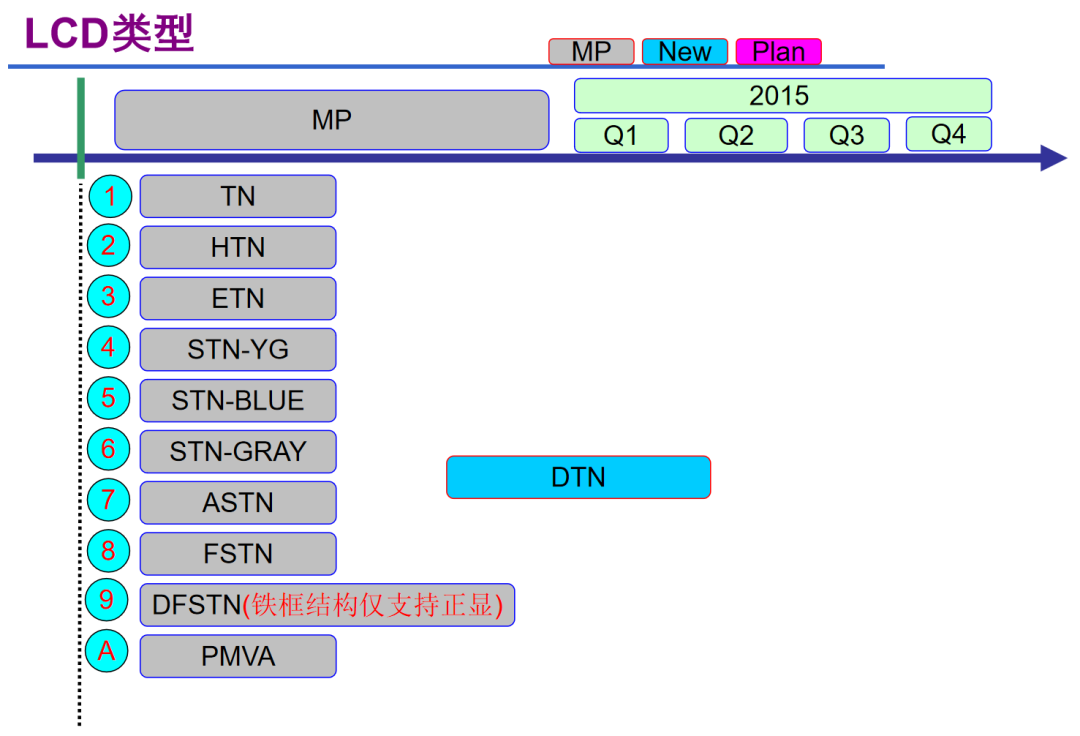Image resolution: width=1080 pixels, height=736 pixels.
Task: Select the STN-GRAY box
Action: point(238,451)
